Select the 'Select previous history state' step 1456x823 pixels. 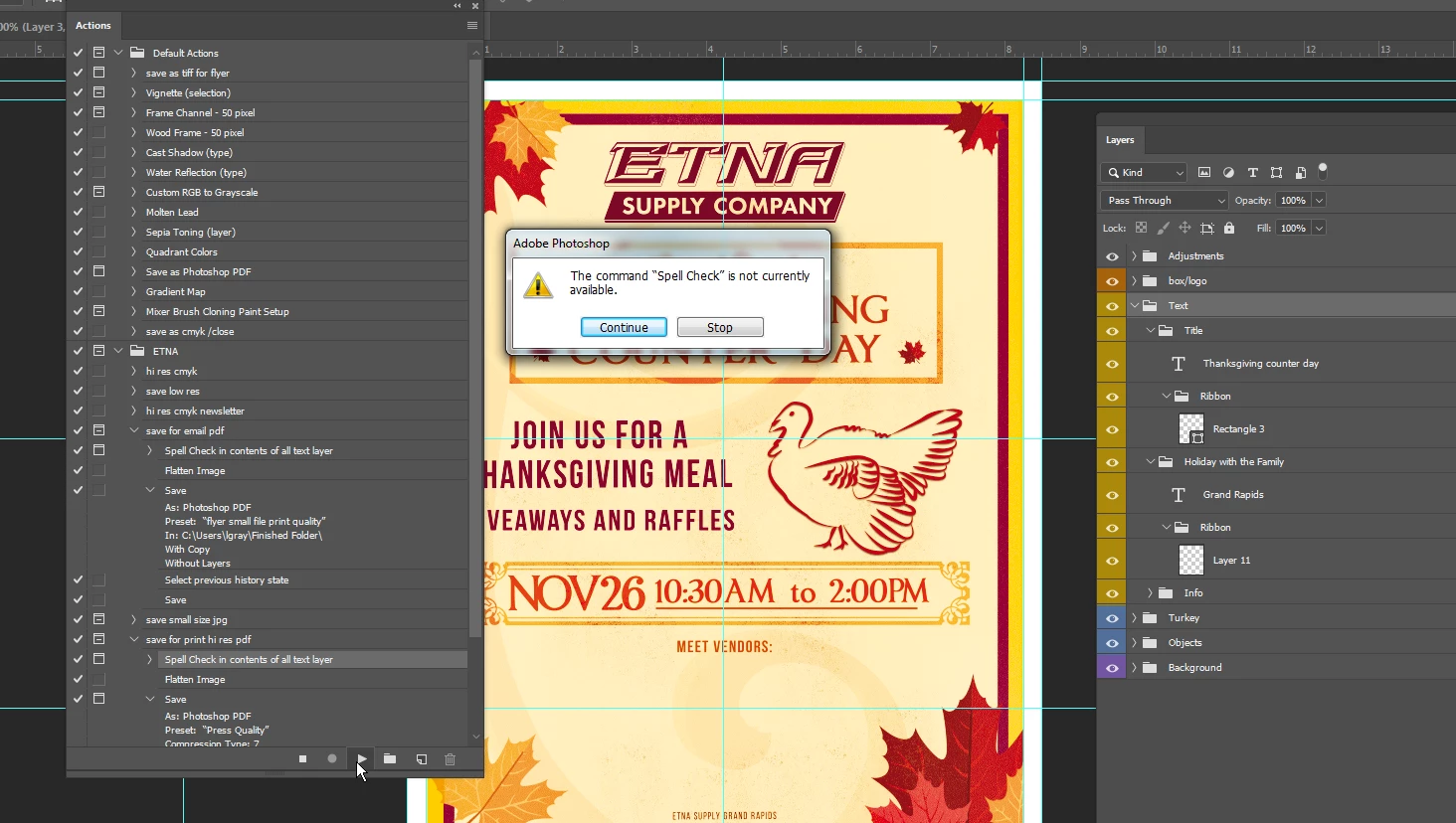coord(227,580)
